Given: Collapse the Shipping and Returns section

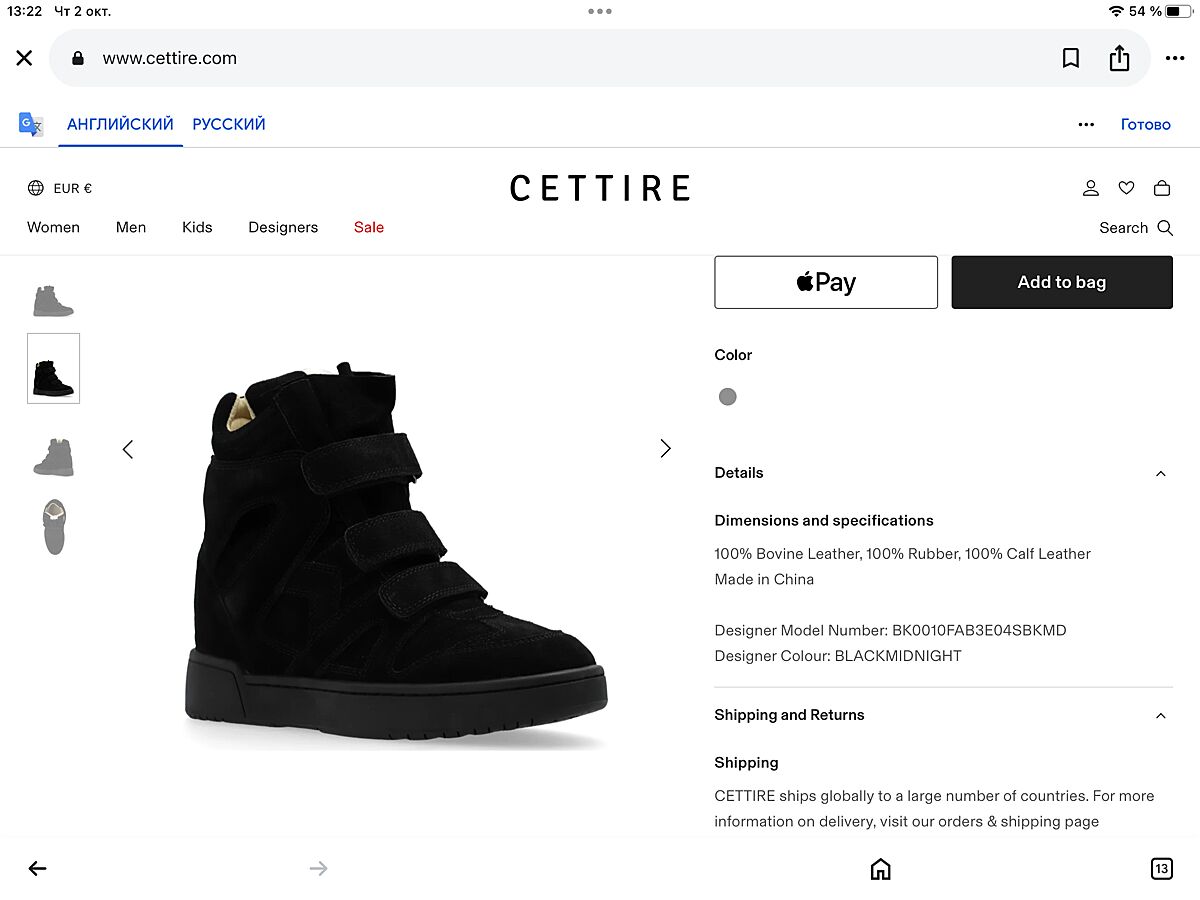Looking at the screenshot, I should (x=1160, y=715).
